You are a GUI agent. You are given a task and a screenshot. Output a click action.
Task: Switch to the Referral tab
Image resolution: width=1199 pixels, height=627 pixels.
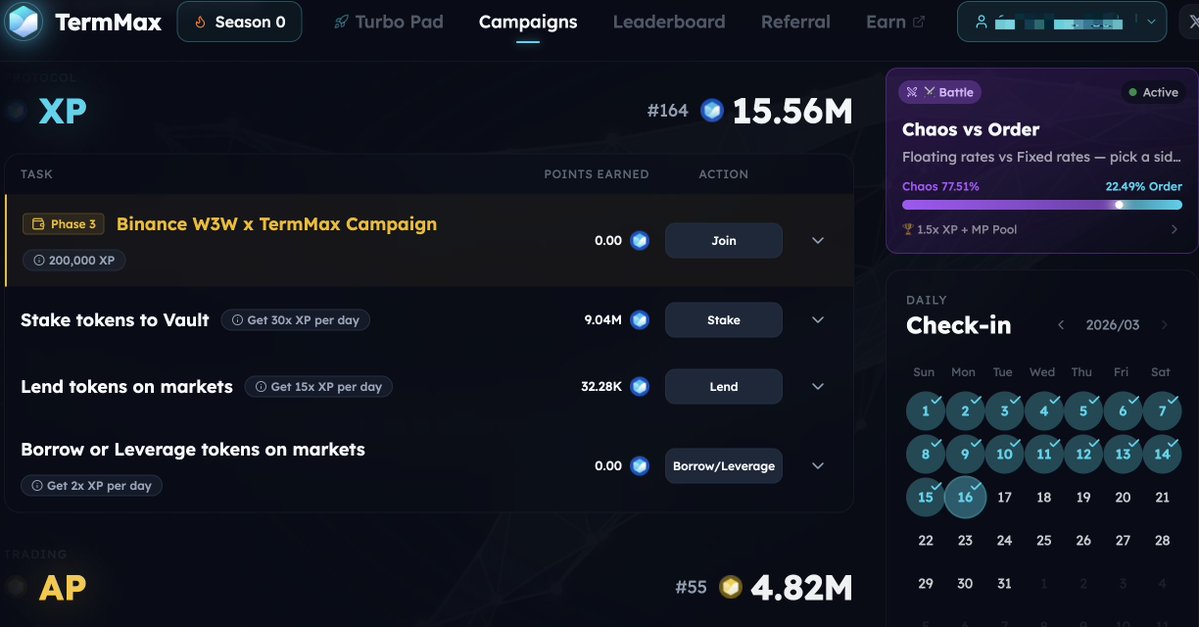(x=795, y=22)
